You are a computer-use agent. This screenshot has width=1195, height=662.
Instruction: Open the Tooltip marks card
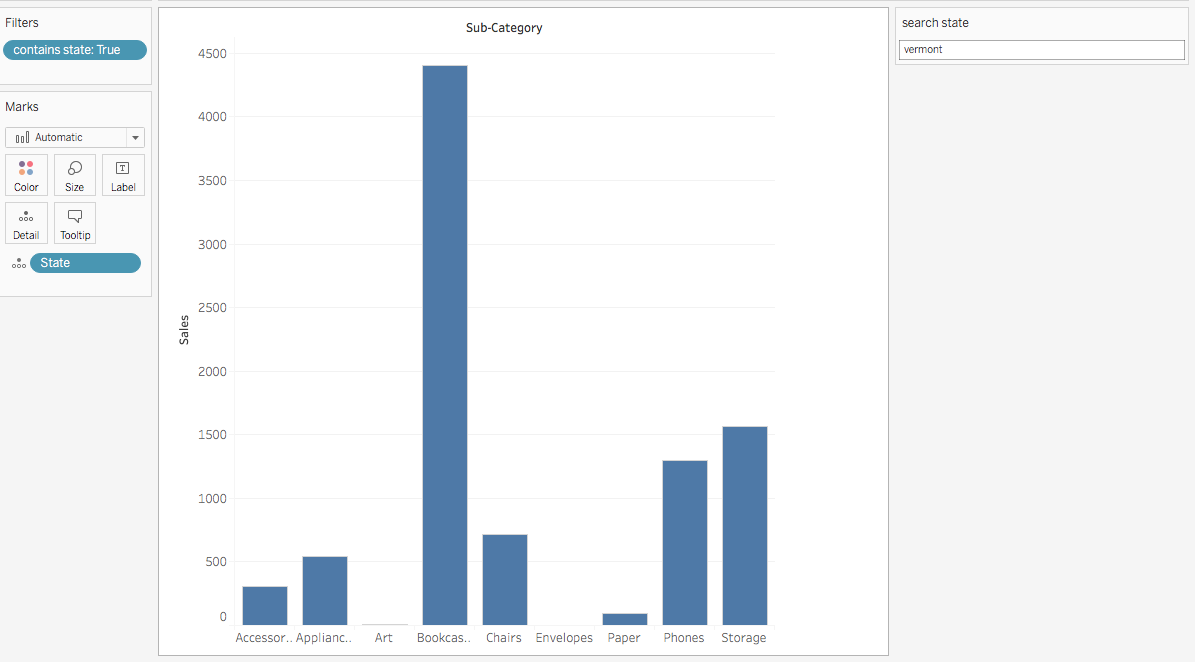75,223
